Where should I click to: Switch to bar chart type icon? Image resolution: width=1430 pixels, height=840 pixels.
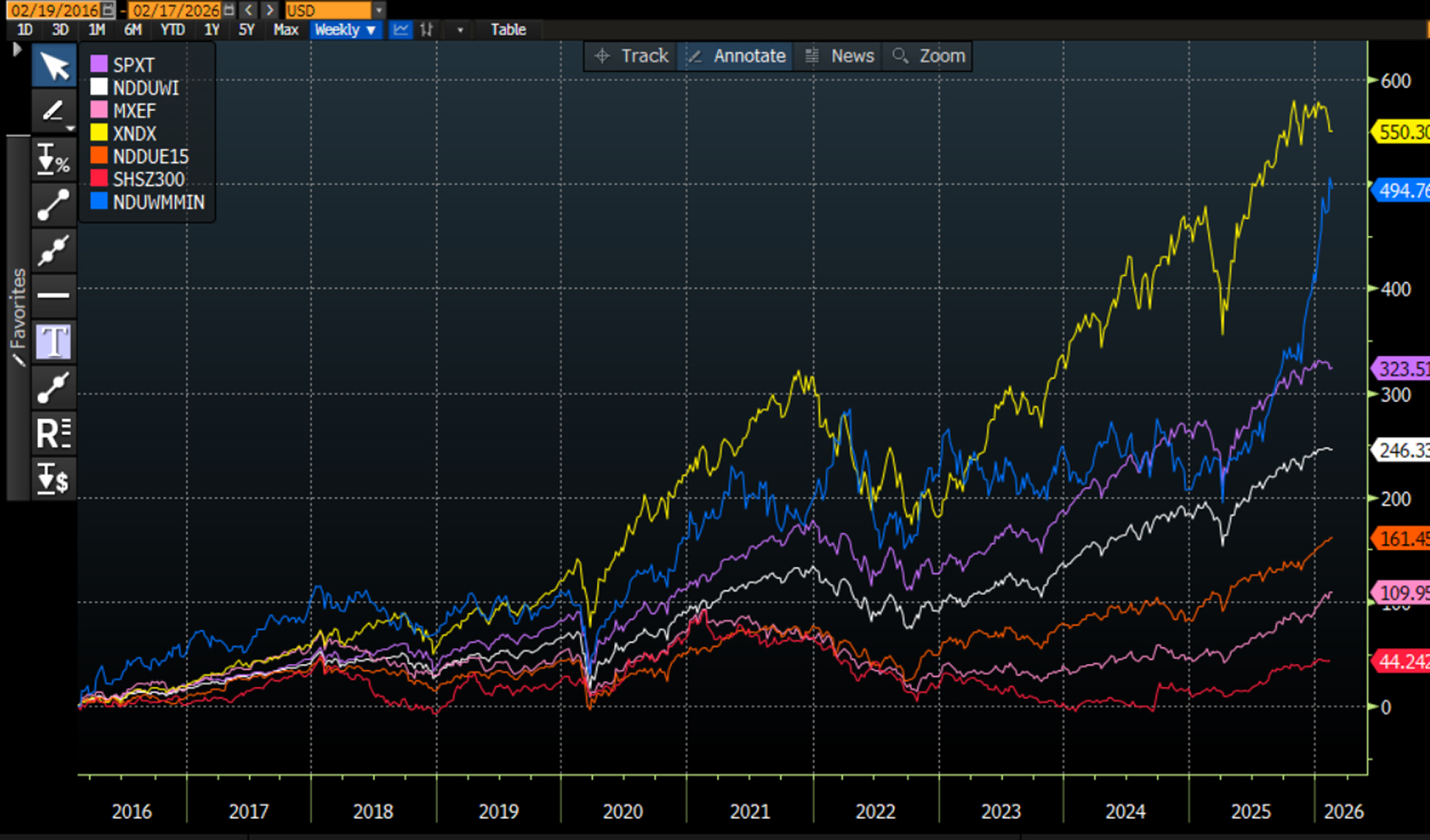point(427,30)
